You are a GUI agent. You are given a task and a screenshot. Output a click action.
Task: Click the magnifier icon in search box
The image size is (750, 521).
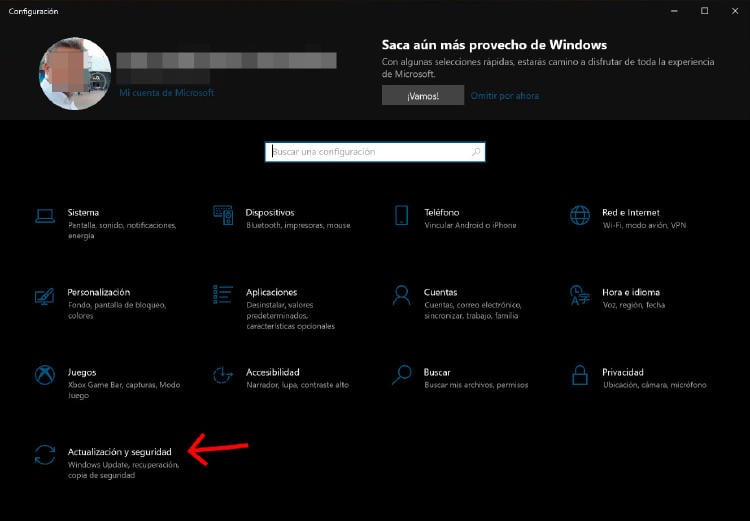click(476, 152)
